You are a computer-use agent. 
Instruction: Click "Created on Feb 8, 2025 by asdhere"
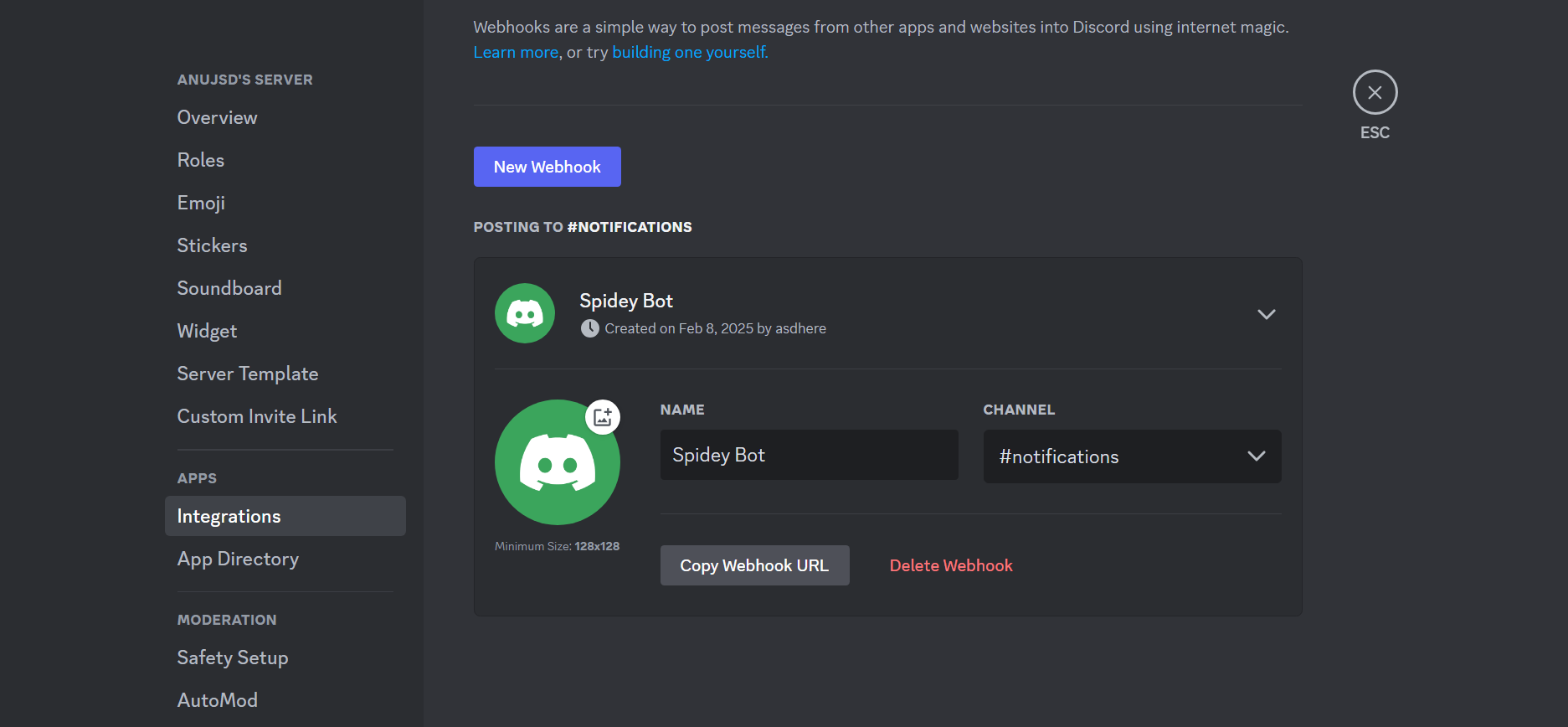pos(715,328)
